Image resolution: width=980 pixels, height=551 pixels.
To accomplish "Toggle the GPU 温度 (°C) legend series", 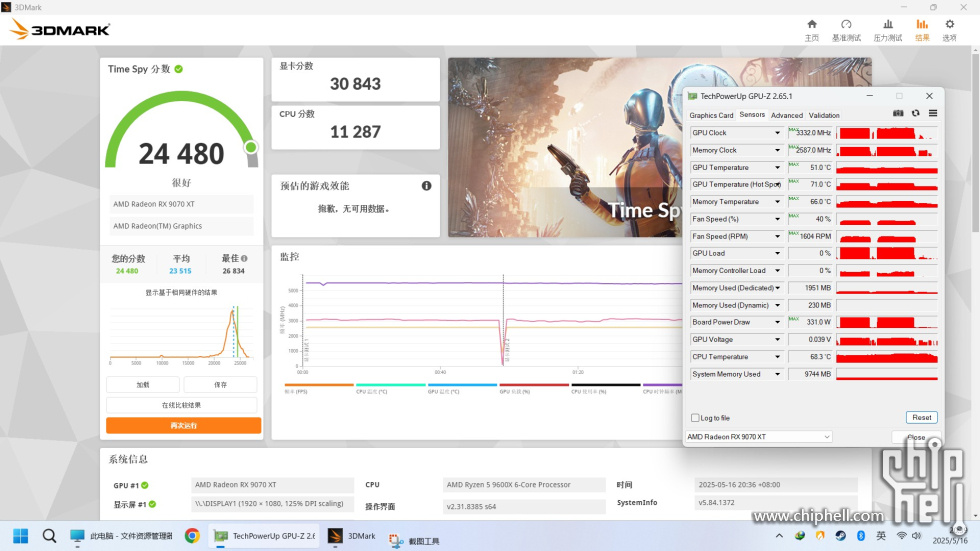I will click(462, 388).
